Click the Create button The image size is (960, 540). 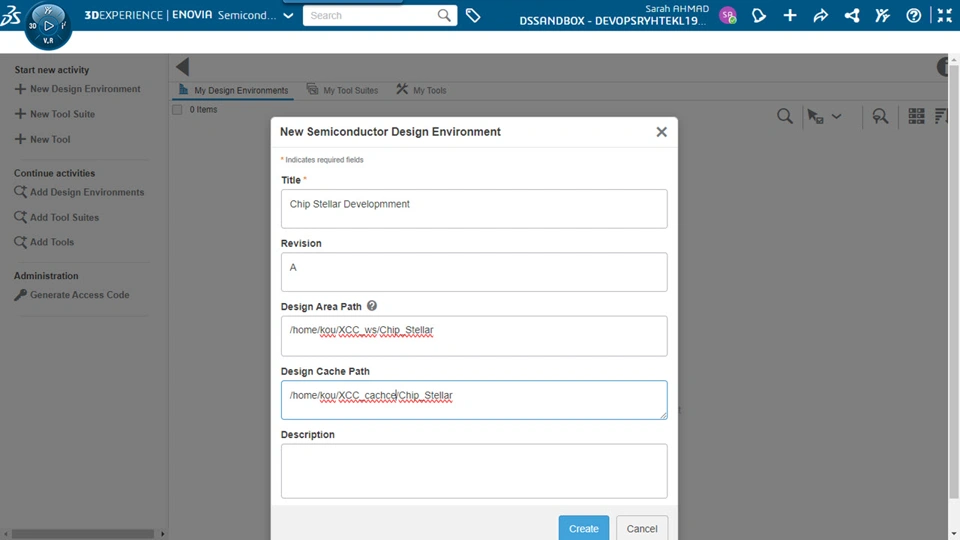pos(583,528)
